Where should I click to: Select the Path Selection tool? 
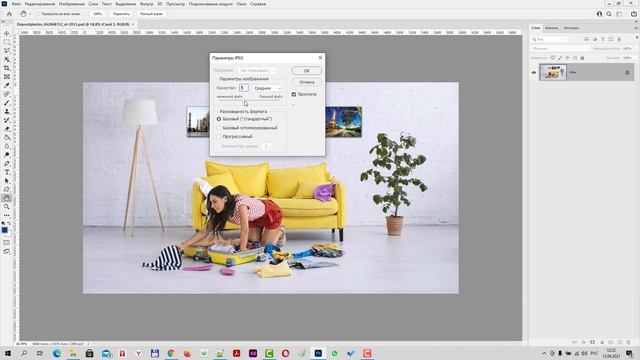7,181
